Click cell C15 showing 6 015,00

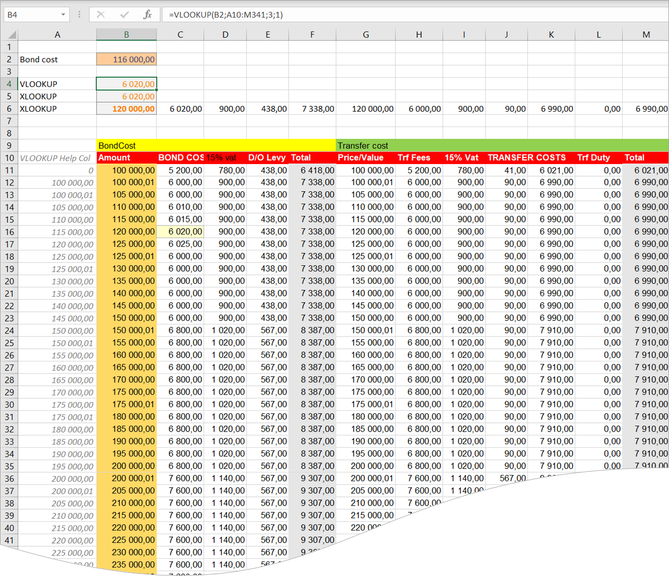tap(180, 219)
